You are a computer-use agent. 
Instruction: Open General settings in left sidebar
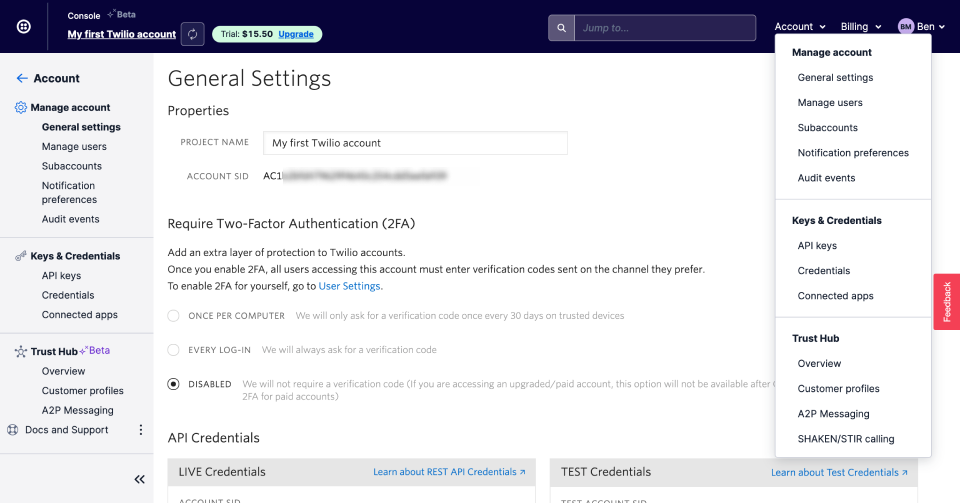tap(81, 127)
